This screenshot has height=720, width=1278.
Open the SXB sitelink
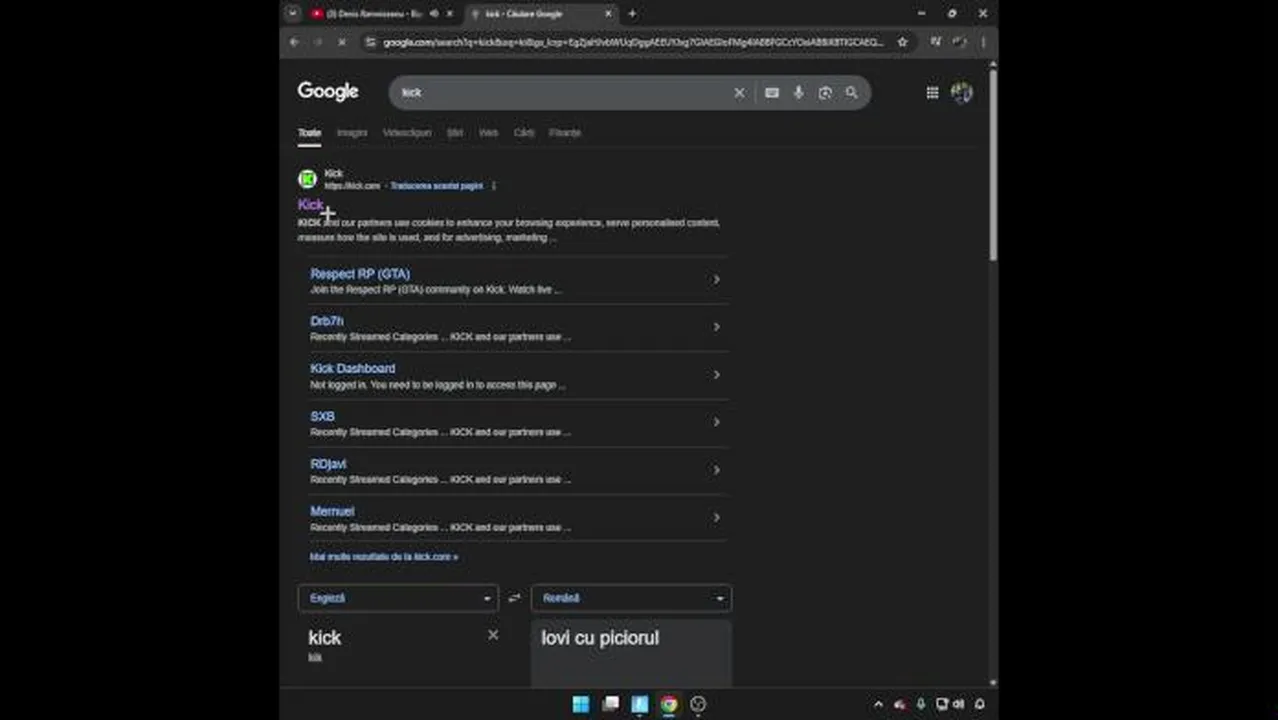click(x=322, y=416)
